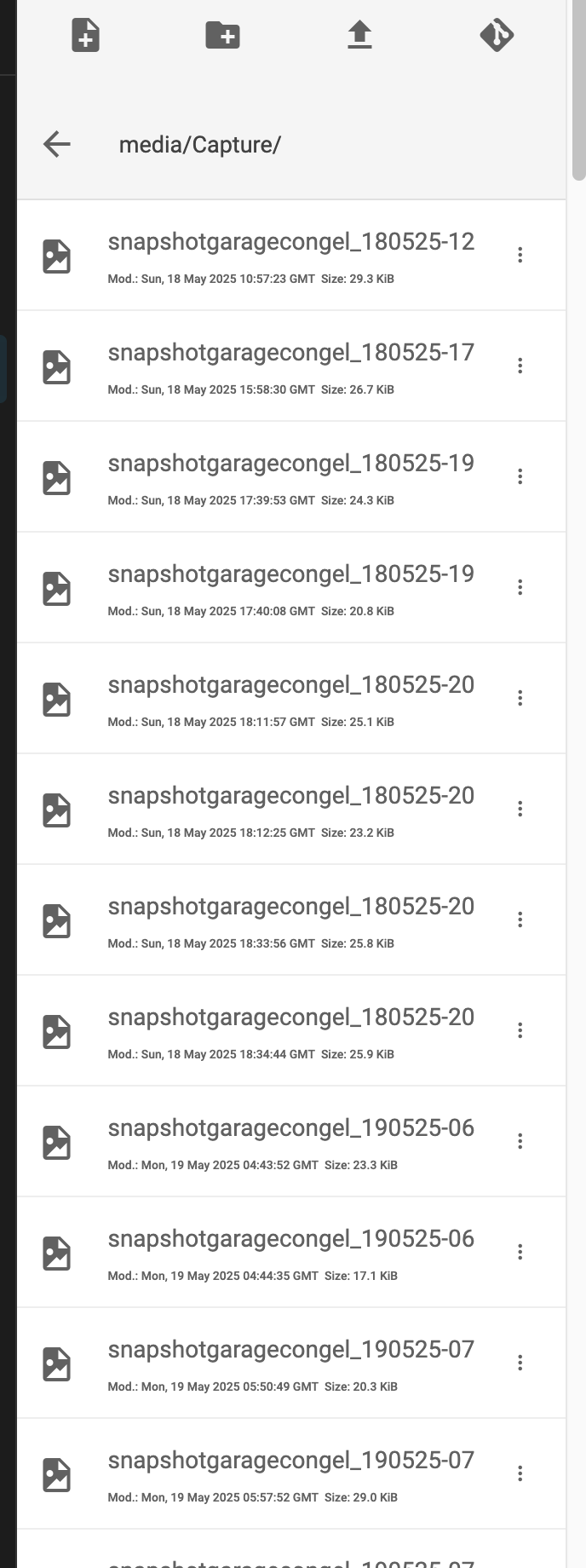Viewport: 586px width, 1568px height.
Task: Open file snapshotgaragecongel_180525-17
Action: (291, 353)
